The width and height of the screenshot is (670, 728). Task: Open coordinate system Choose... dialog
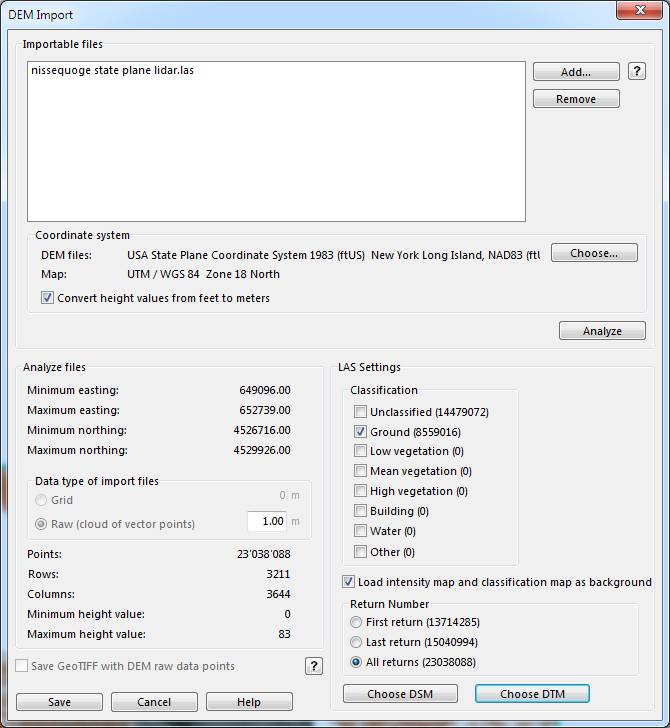click(594, 253)
